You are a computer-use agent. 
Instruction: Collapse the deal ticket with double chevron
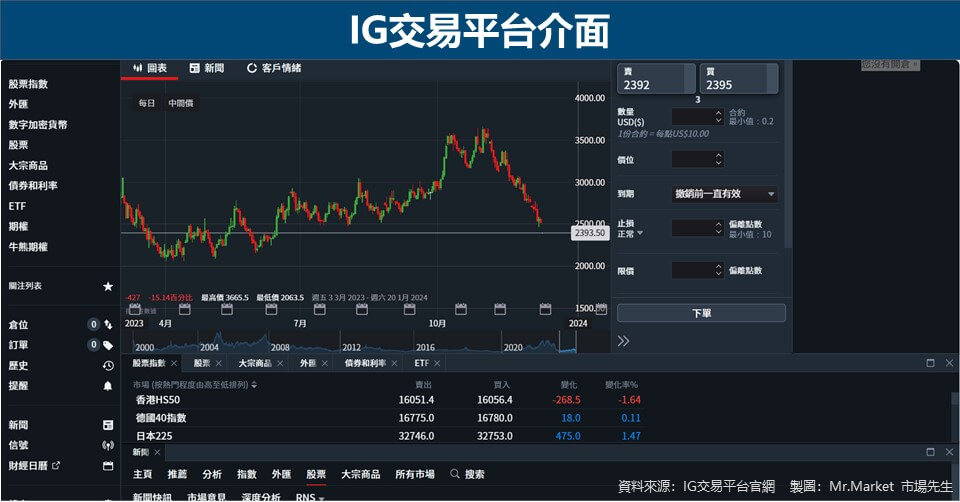(623, 341)
